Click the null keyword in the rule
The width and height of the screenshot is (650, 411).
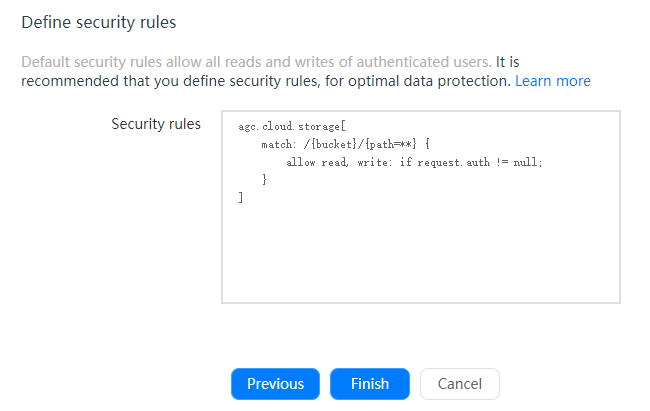pos(526,163)
